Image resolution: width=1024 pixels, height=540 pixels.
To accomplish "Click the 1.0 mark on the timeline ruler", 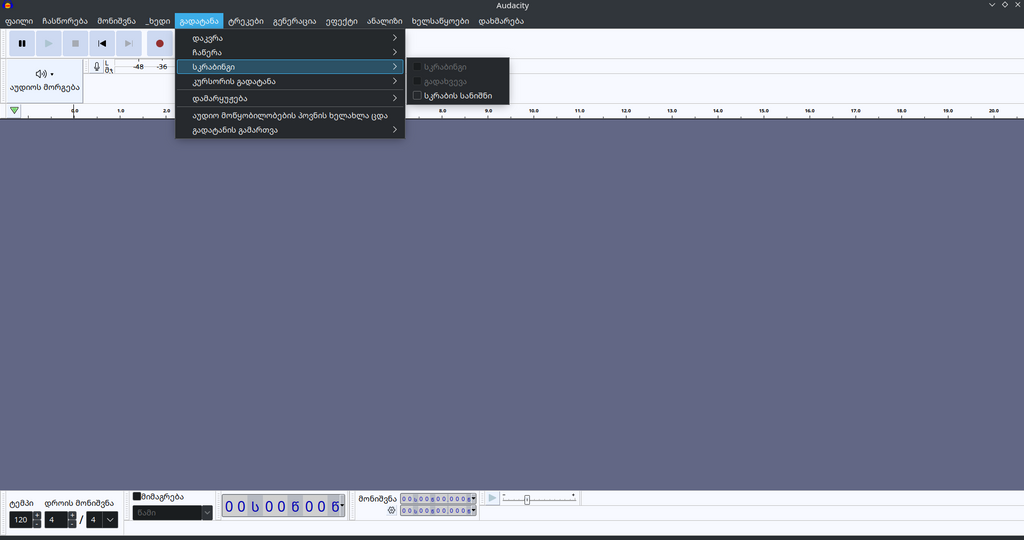I will pyautogui.click(x=121, y=111).
